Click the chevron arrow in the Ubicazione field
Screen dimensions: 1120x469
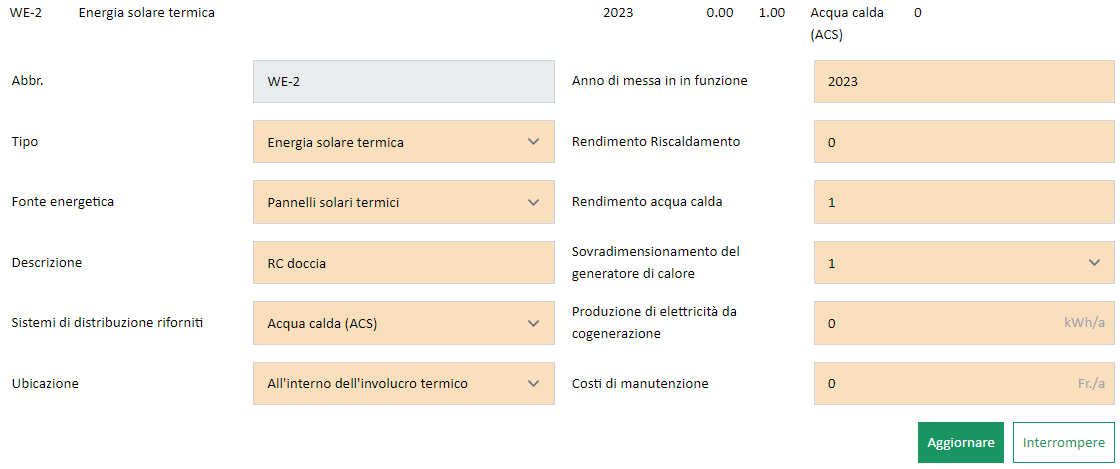(533, 383)
